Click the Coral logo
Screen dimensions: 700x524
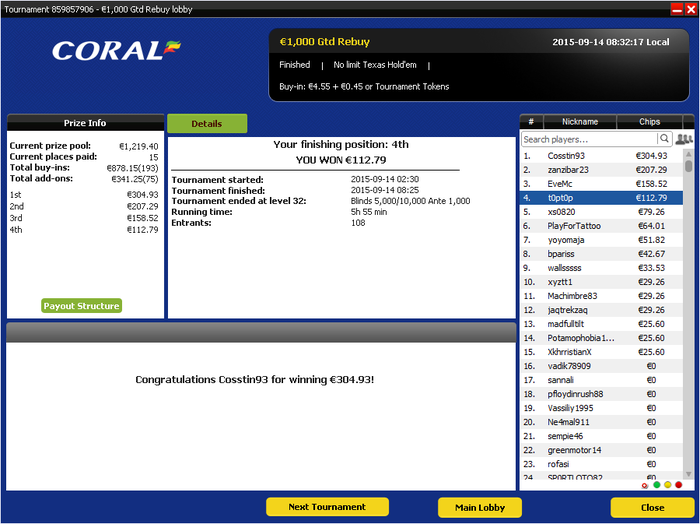coord(117,50)
